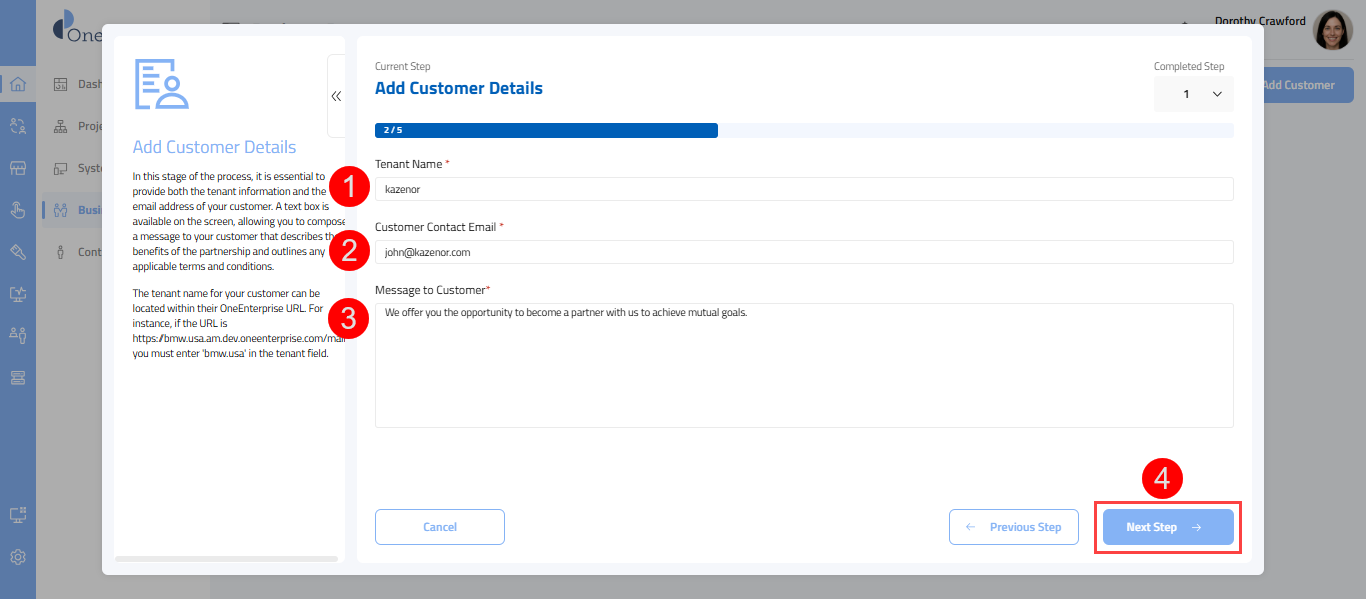Click the user sync icon below Home

pyautogui.click(x=18, y=126)
